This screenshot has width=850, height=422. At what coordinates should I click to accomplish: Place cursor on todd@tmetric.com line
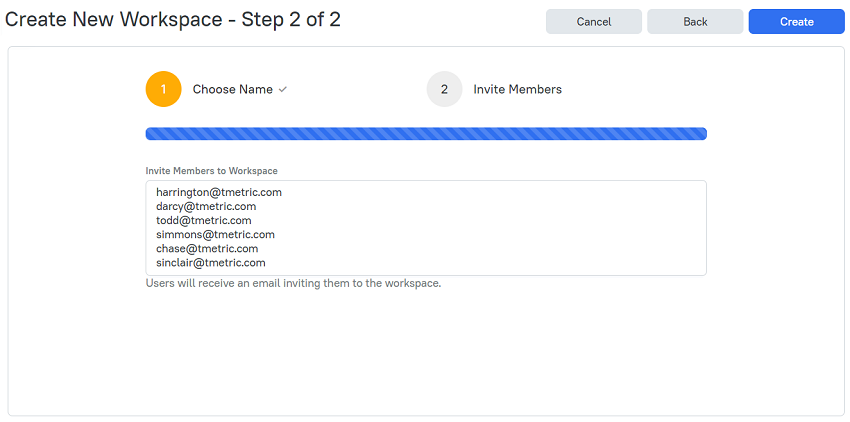click(204, 221)
